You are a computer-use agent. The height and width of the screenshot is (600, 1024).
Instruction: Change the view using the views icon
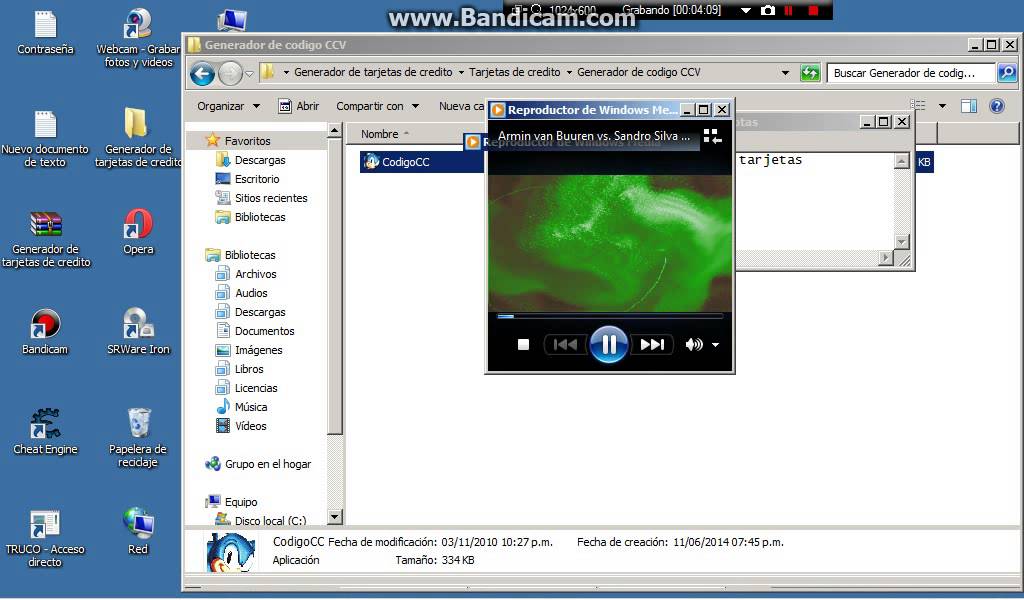tap(918, 106)
